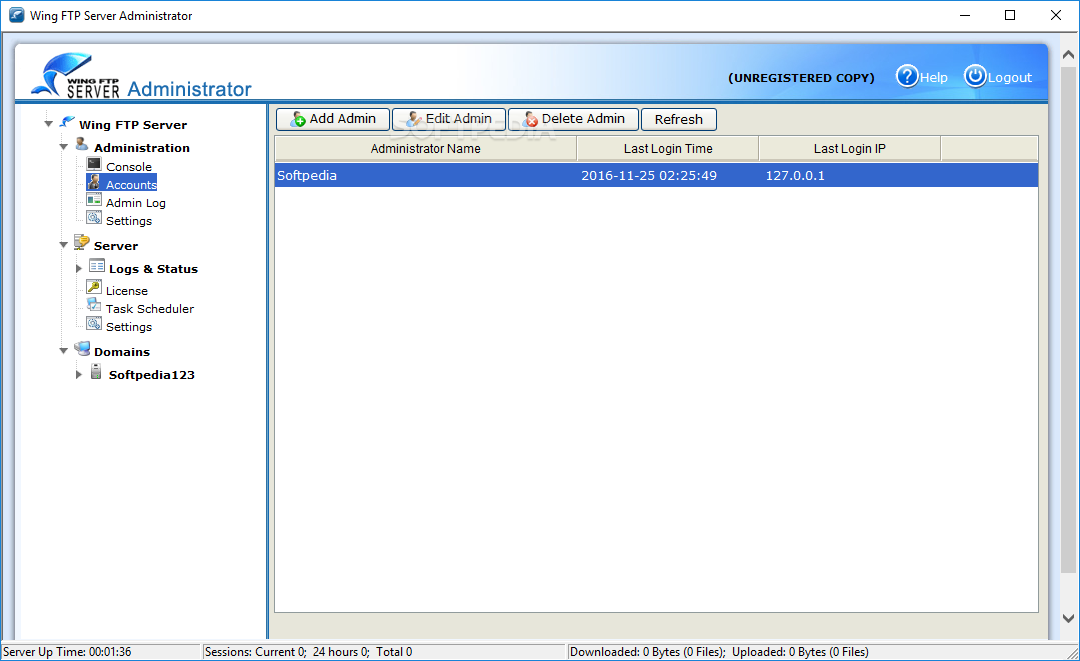Viewport: 1080px width, 661px height.
Task: Select the Domains node label
Action: click(122, 352)
